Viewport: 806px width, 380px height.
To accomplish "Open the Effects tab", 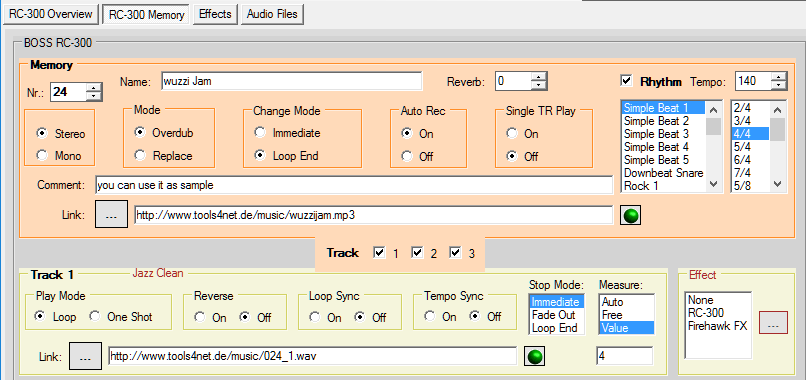I will [x=215, y=14].
